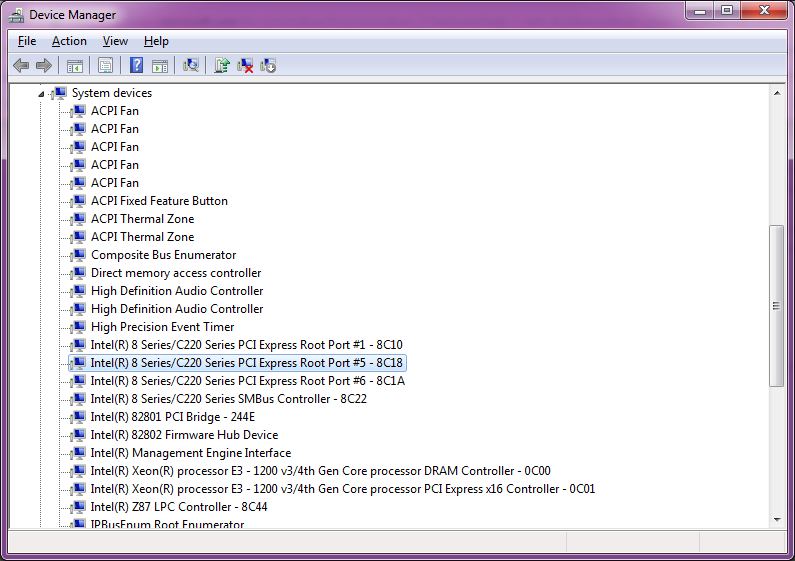The width and height of the screenshot is (795, 561).
Task: Click the scrollbar down arrow
Action: coord(776,520)
